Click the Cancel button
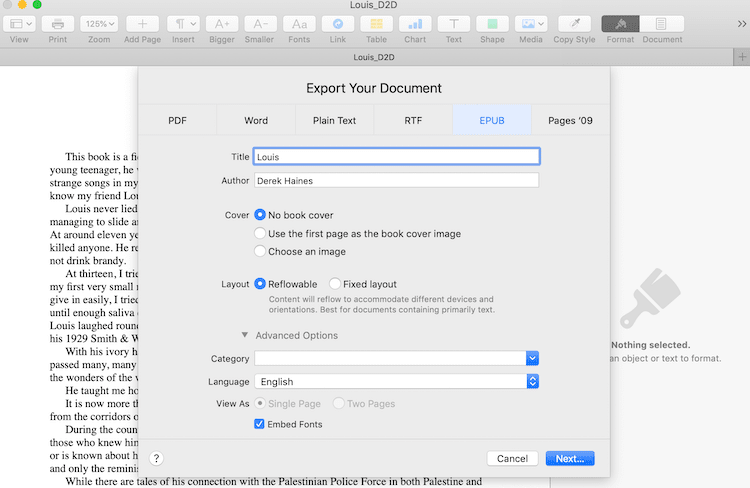The width and height of the screenshot is (750, 488). (512, 458)
